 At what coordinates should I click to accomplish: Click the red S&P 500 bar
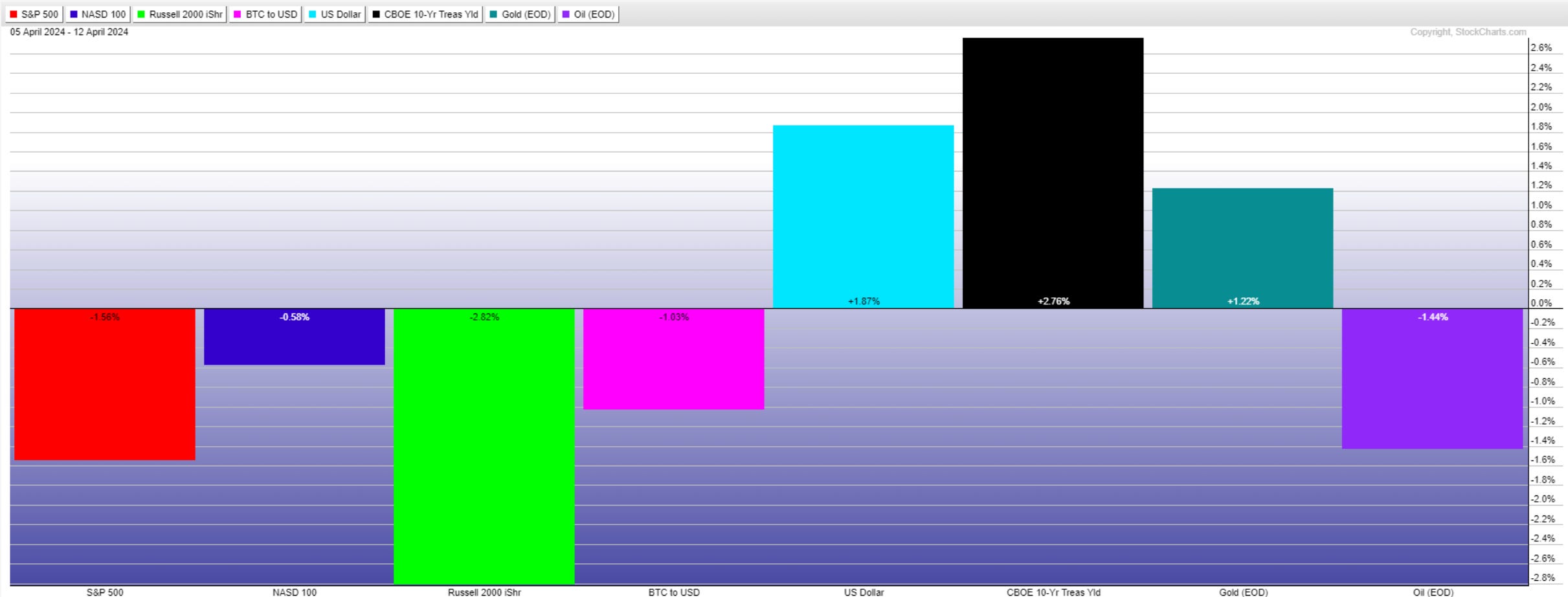(x=105, y=385)
